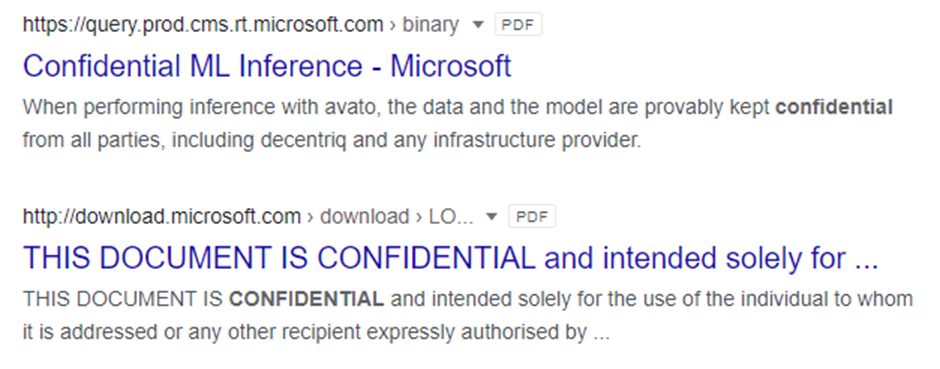The image size is (940, 369).
Task: Open the 'Confidential ML Inference - Microsoft' result
Action: pyautogui.click(x=267, y=66)
